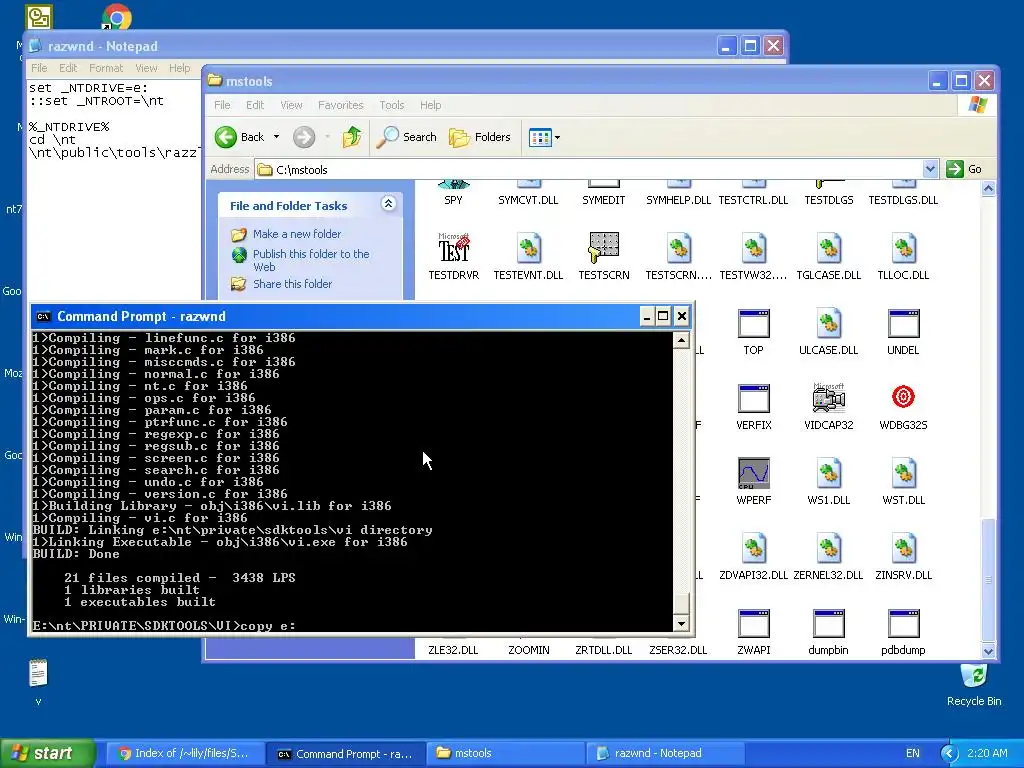Select the WST.DLL file icon

[x=903, y=473]
